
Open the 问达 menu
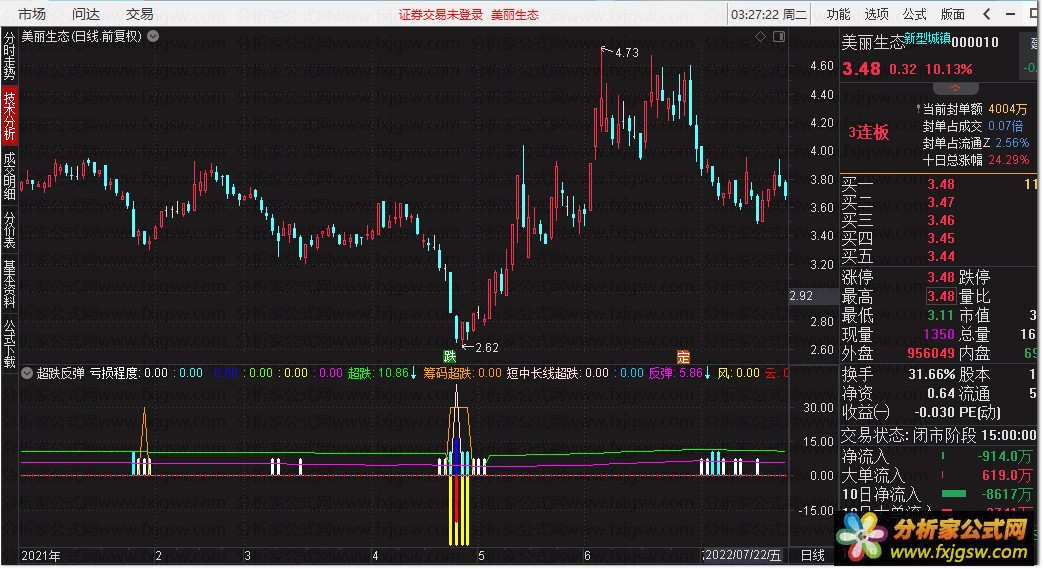[x=85, y=14]
